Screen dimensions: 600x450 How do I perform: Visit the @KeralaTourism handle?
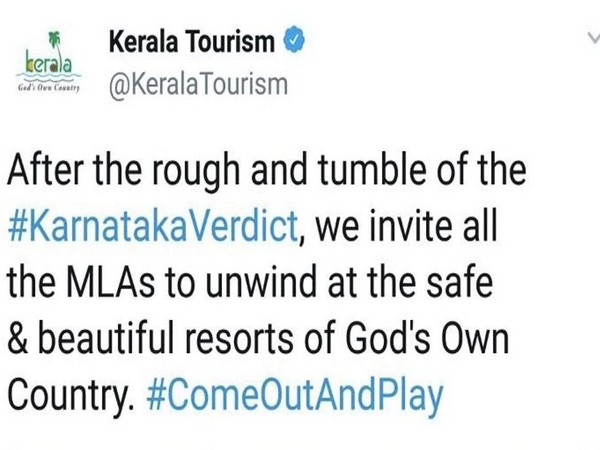[x=196, y=84]
